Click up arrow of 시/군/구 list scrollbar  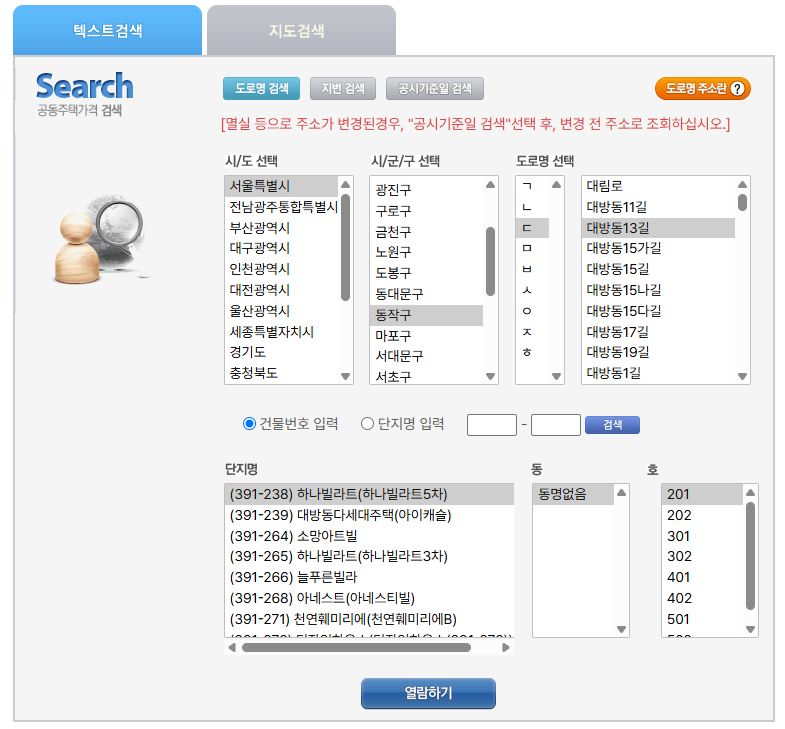(491, 185)
